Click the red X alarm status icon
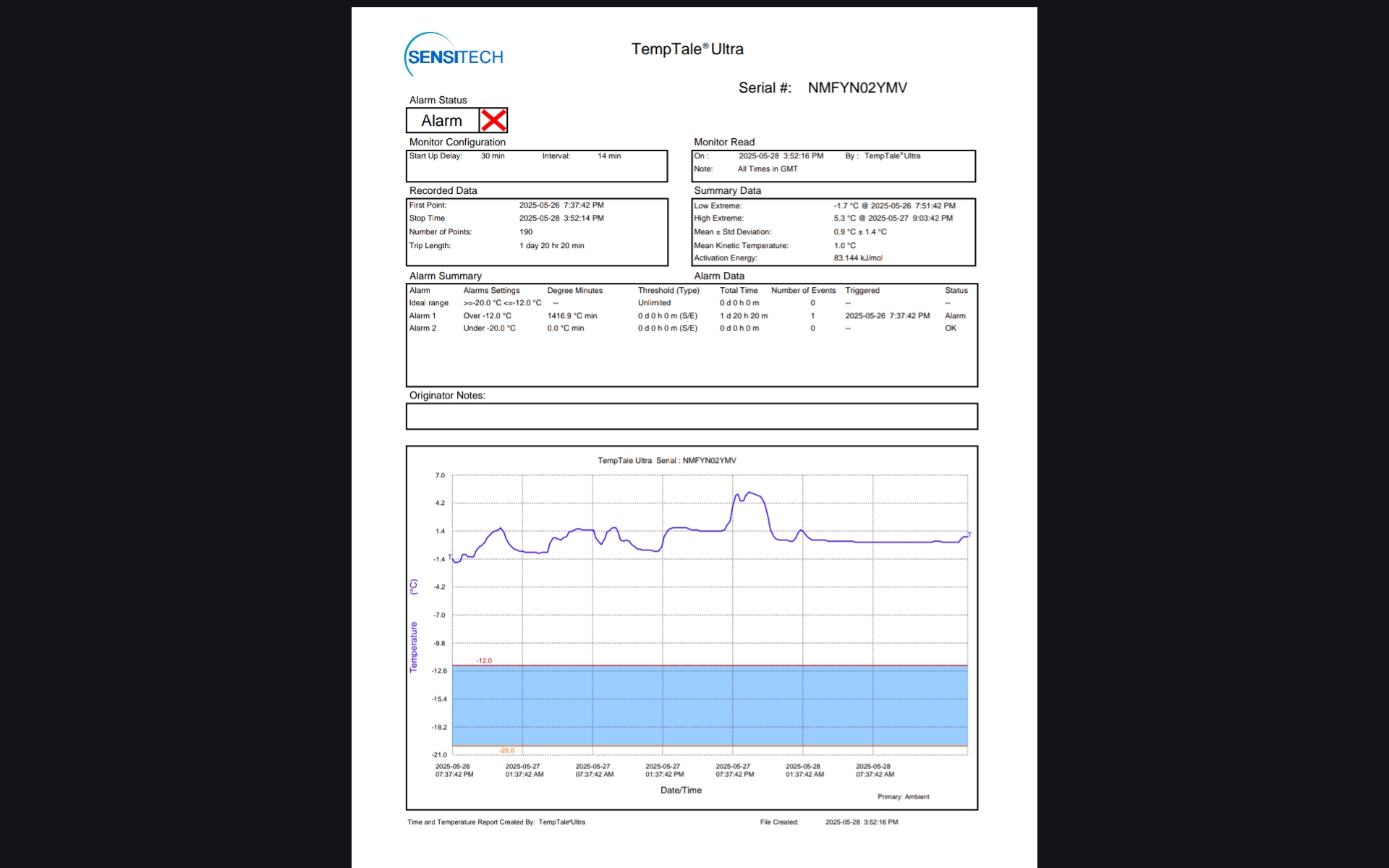Image resolution: width=1389 pixels, height=868 pixels. tap(493, 120)
